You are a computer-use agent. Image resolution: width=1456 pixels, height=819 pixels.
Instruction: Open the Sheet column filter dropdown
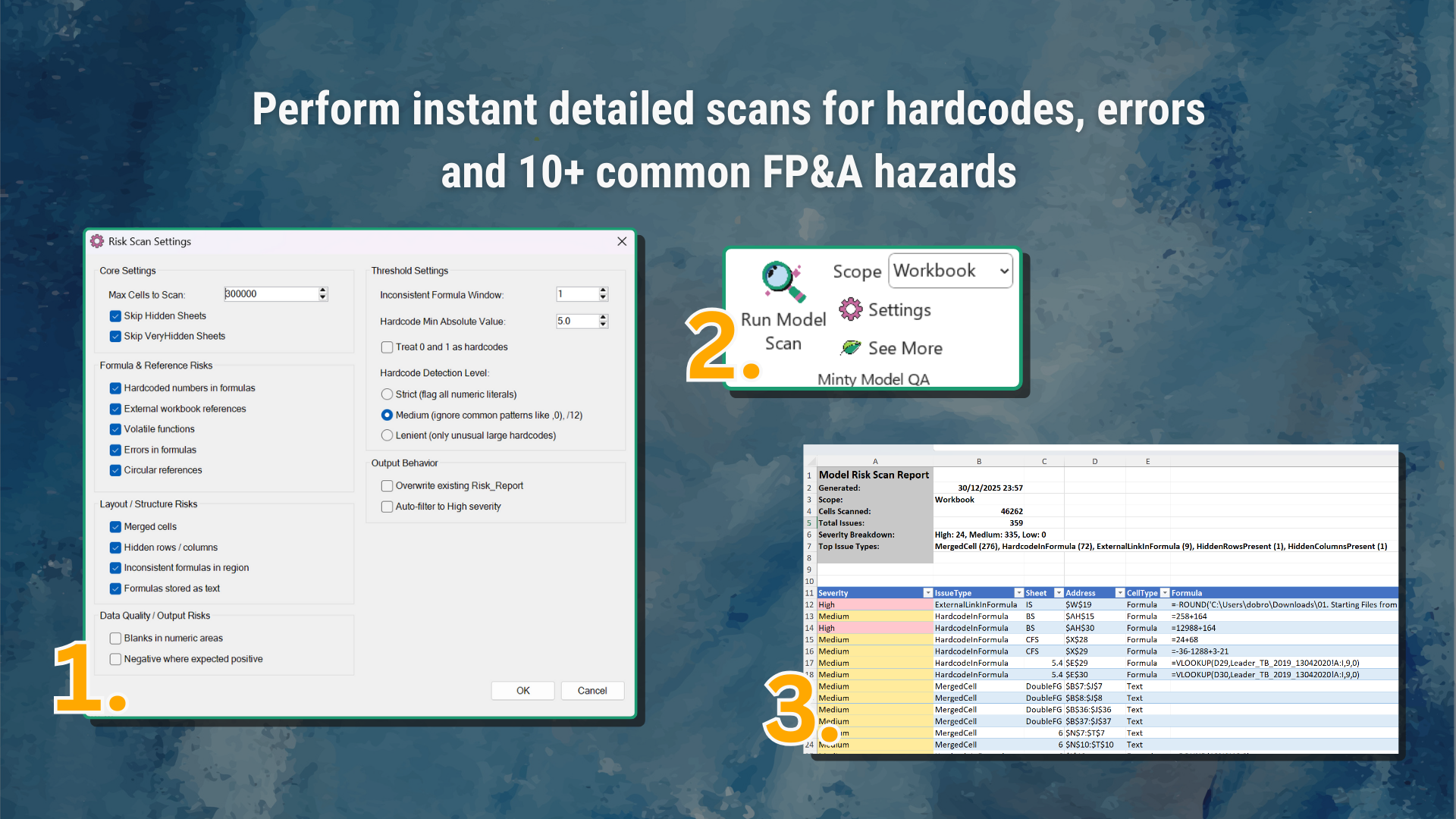coord(1059,592)
